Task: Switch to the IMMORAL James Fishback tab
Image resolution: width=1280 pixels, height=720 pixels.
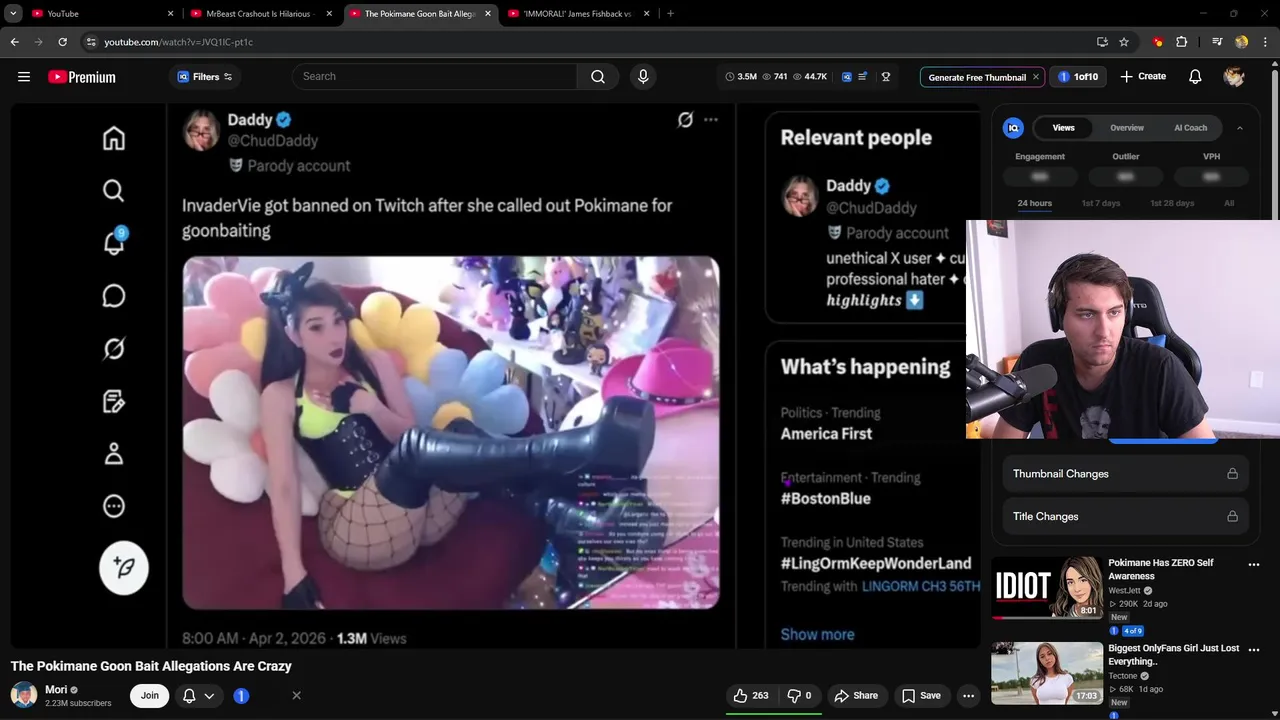Action: pos(578,14)
